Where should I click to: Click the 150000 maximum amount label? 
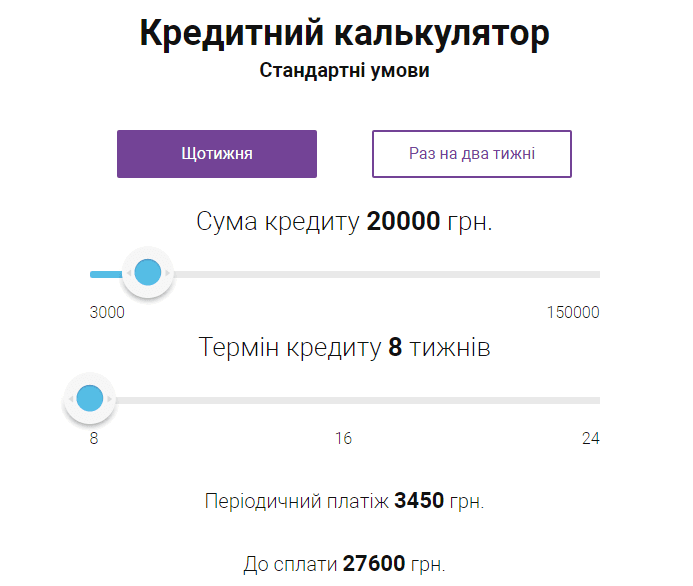pyautogui.click(x=573, y=312)
